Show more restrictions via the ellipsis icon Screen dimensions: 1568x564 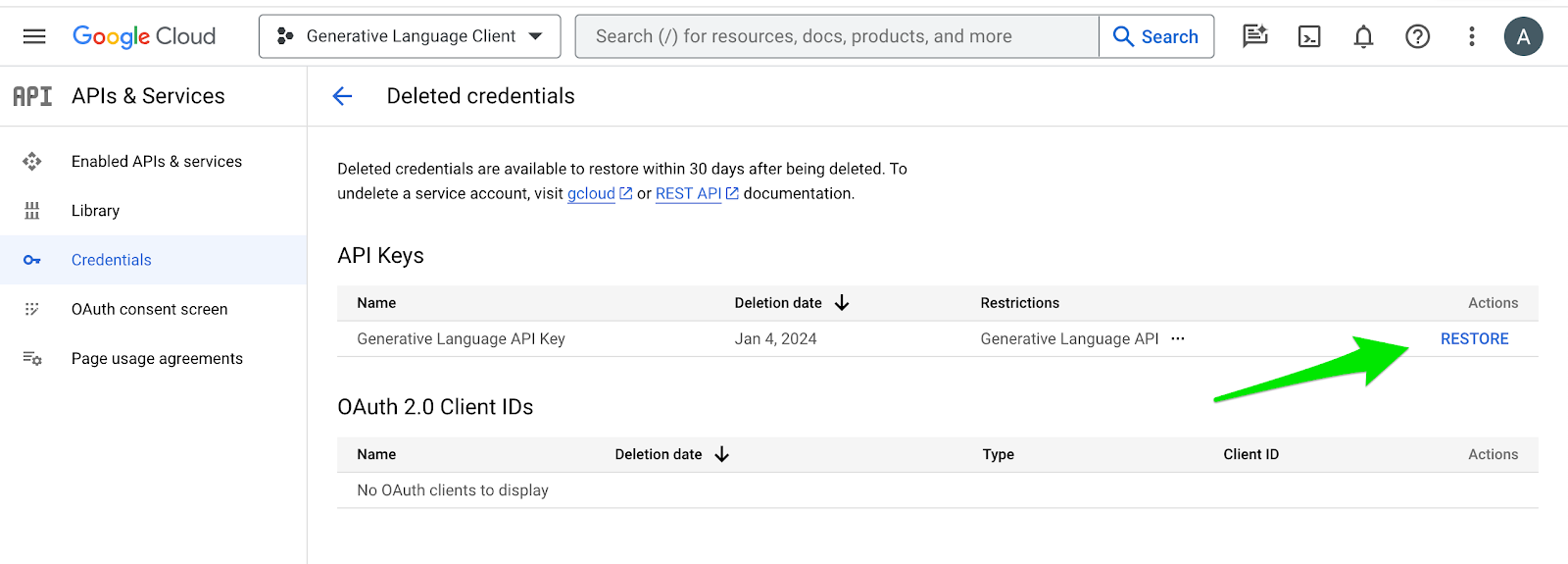pos(1178,338)
